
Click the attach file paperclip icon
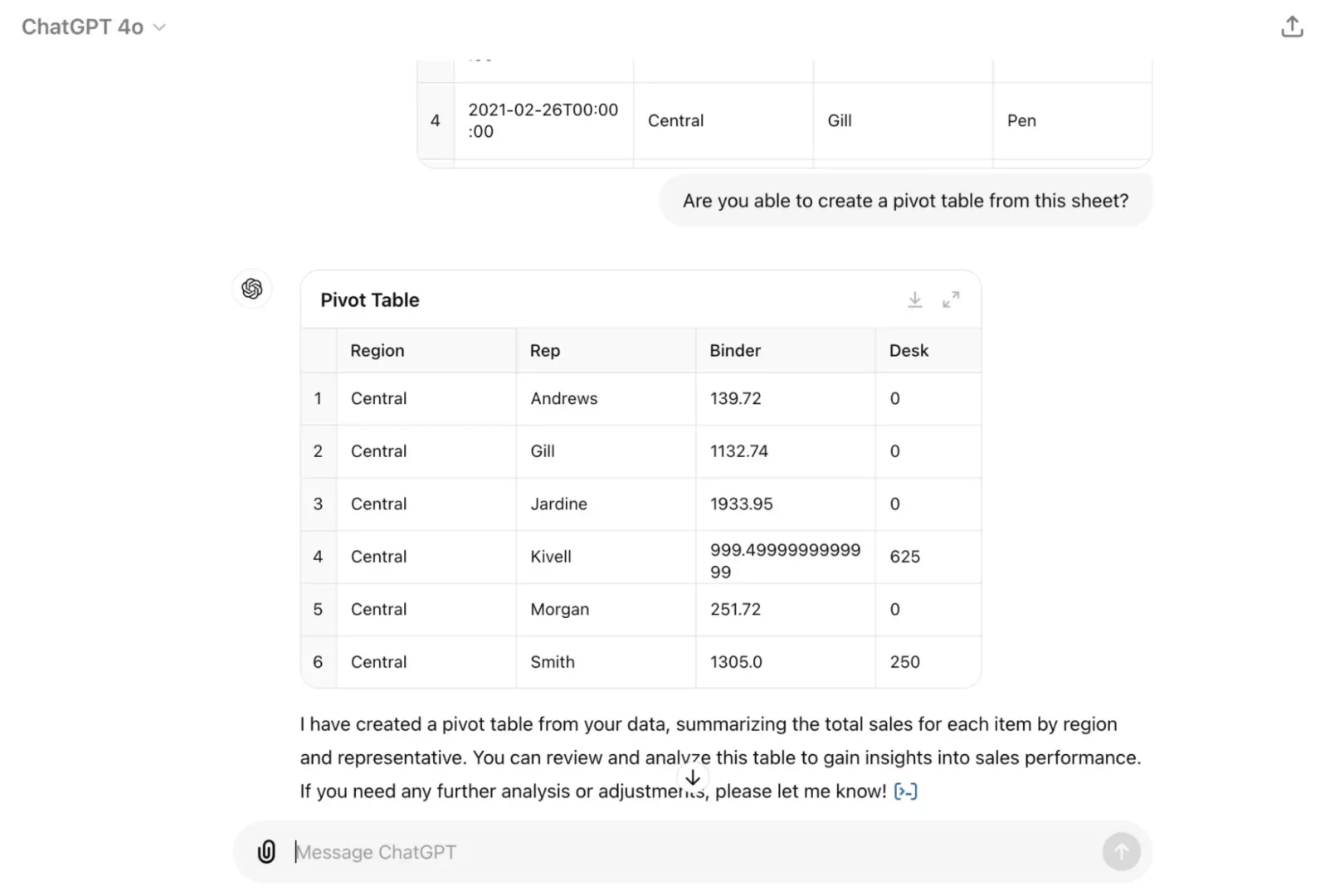[x=266, y=852]
